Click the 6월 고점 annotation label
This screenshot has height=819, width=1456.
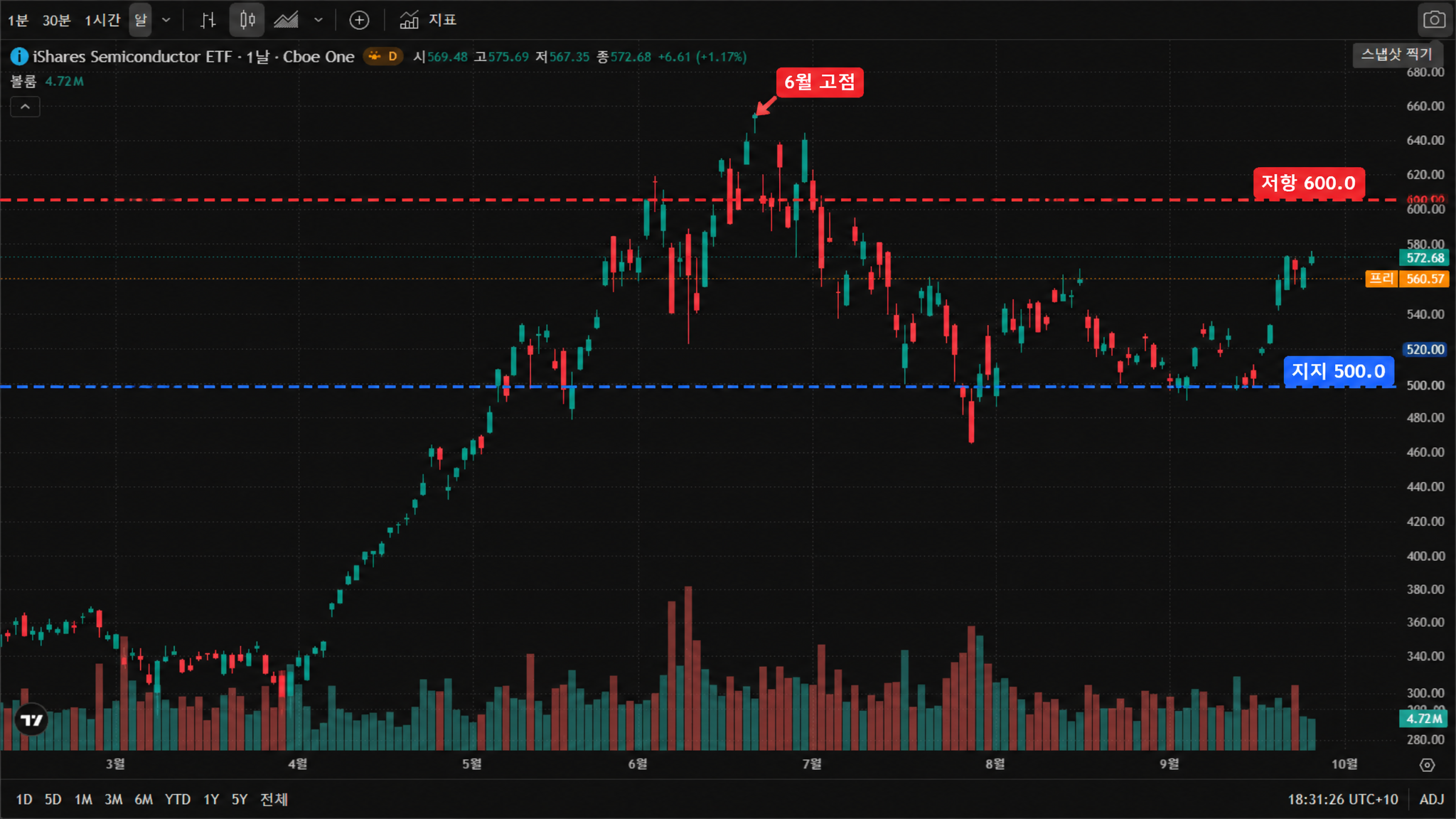click(x=820, y=82)
